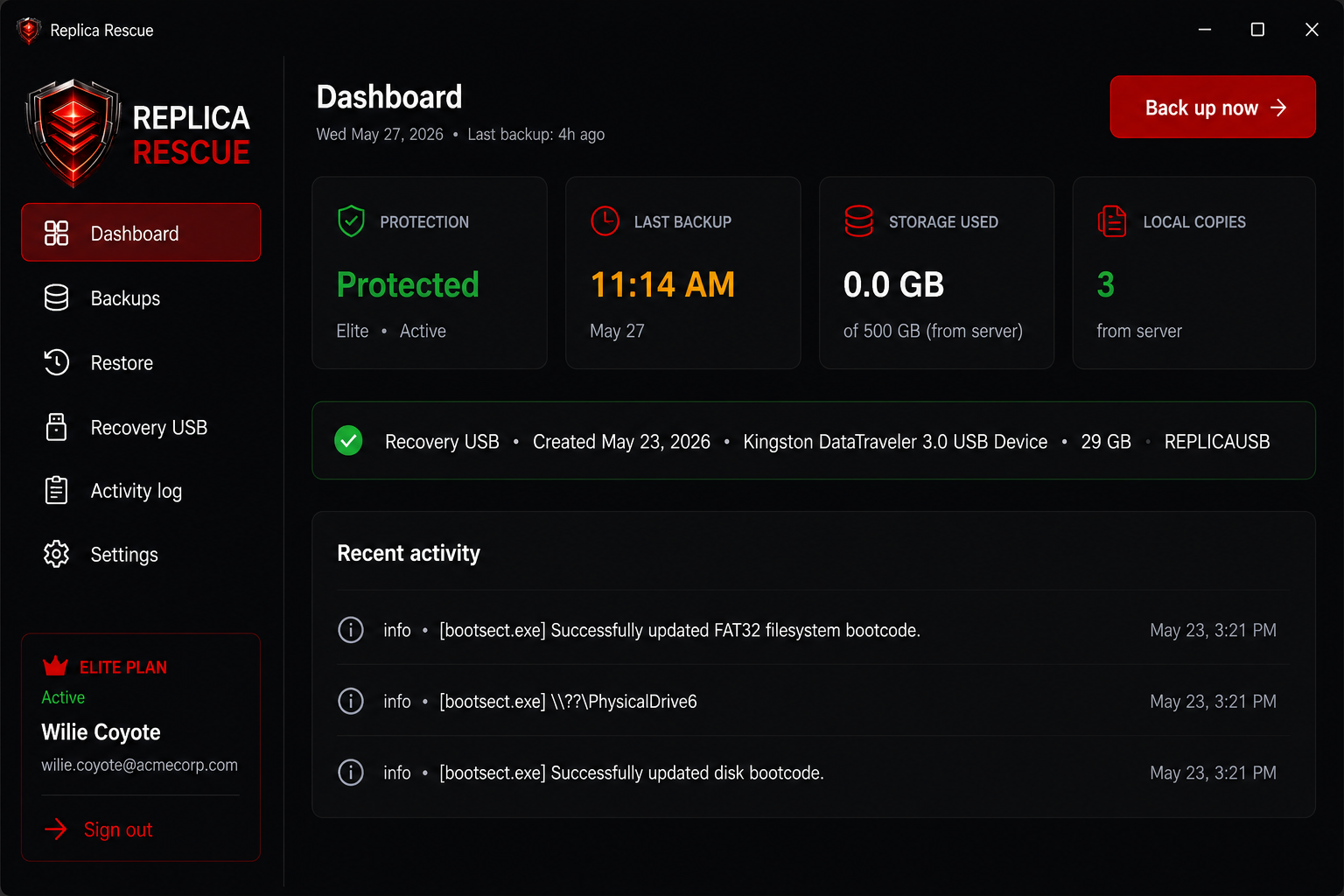Click the STORAGE USED card
The height and width of the screenshot is (896, 1344).
point(936,272)
